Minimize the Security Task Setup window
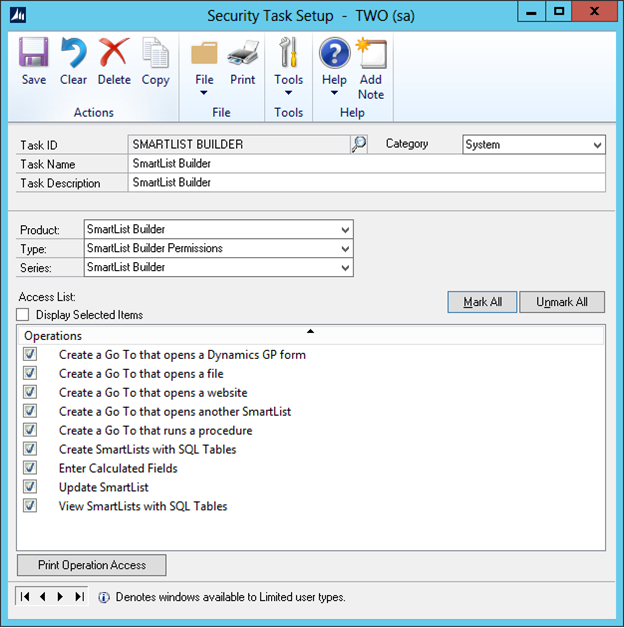The width and height of the screenshot is (624, 628). coord(531,12)
